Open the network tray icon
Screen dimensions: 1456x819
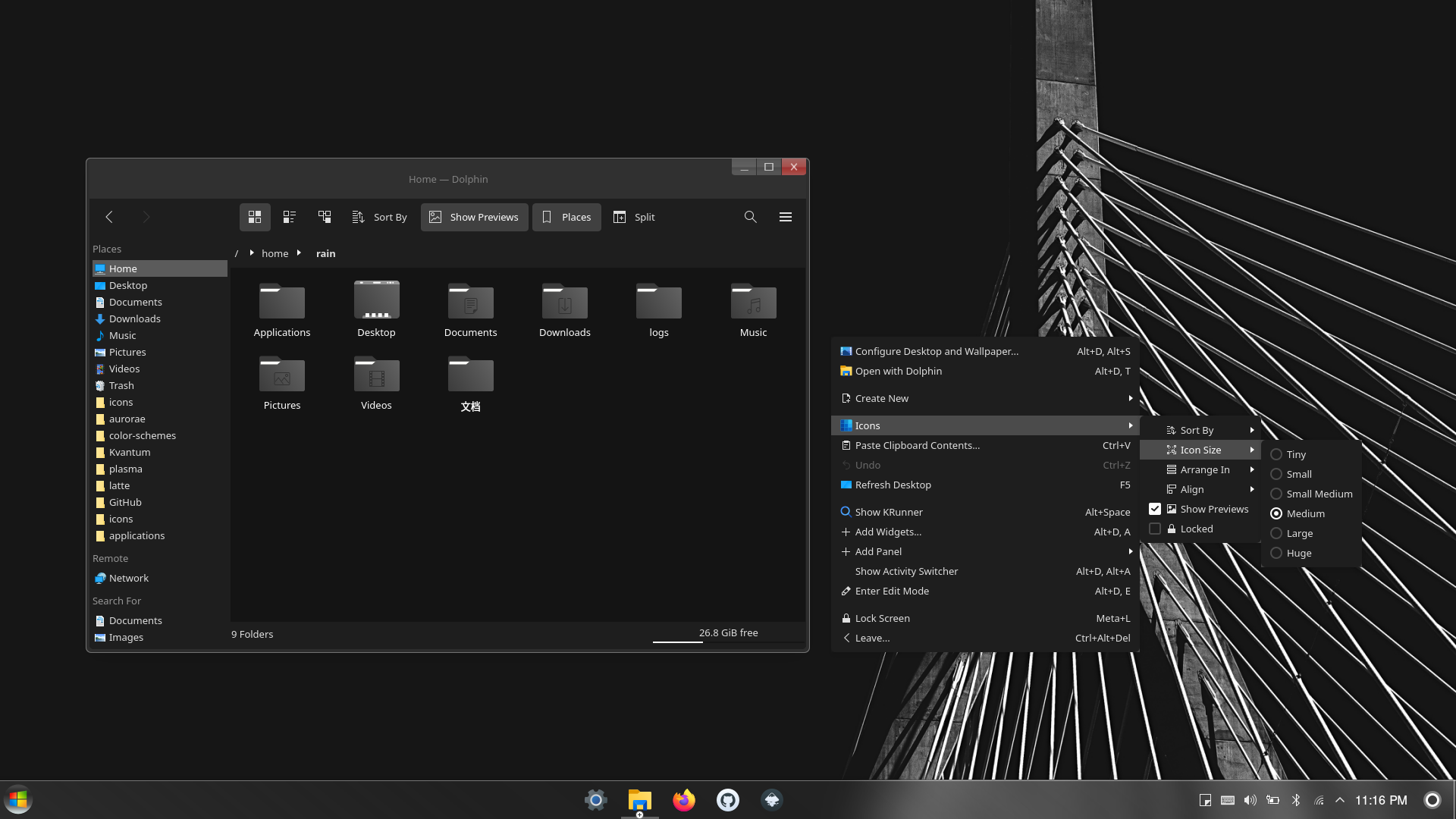point(1319,800)
